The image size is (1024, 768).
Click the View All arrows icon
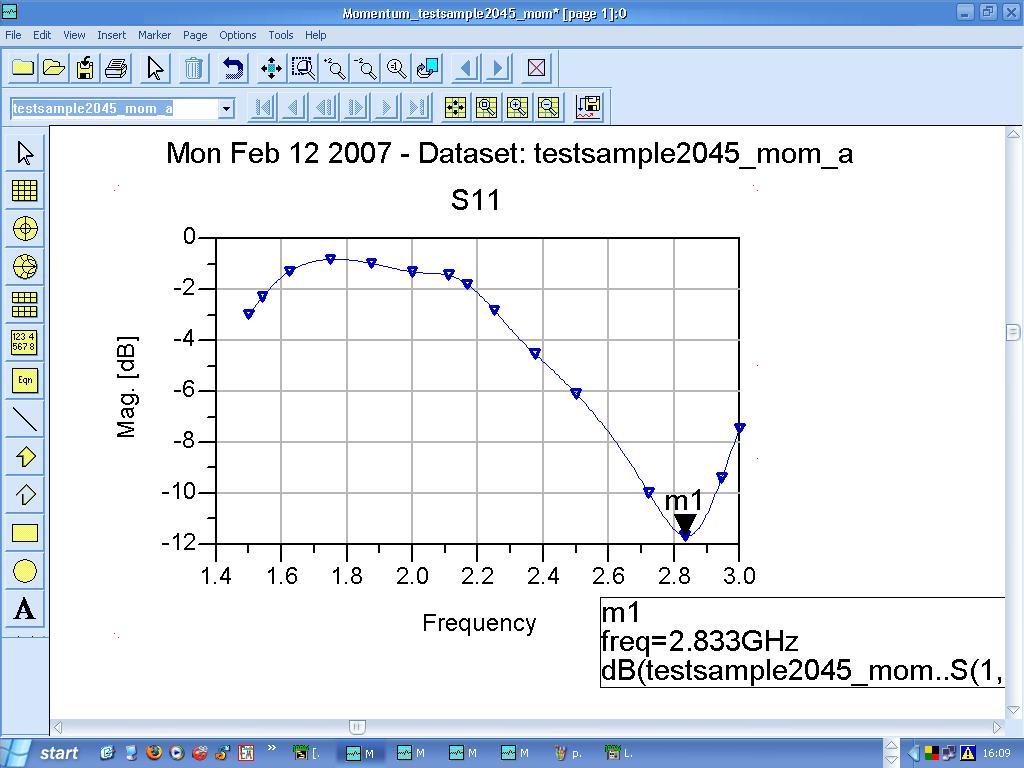[271, 68]
